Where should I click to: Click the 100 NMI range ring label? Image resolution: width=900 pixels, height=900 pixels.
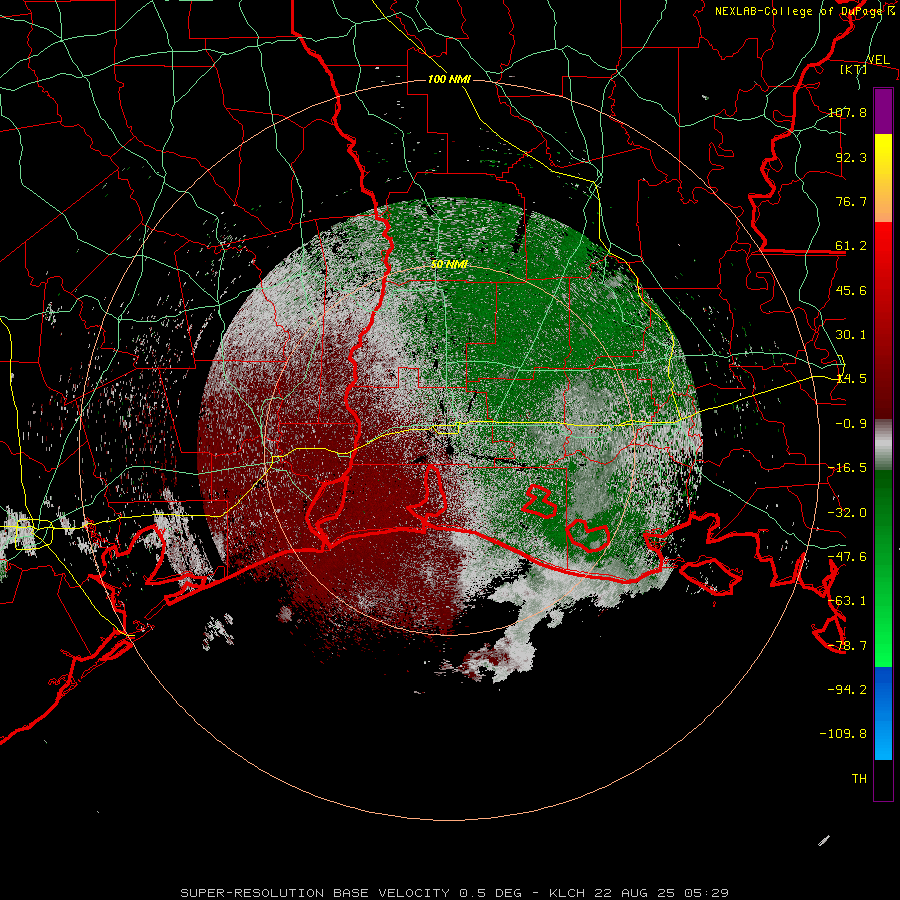click(x=449, y=79)
